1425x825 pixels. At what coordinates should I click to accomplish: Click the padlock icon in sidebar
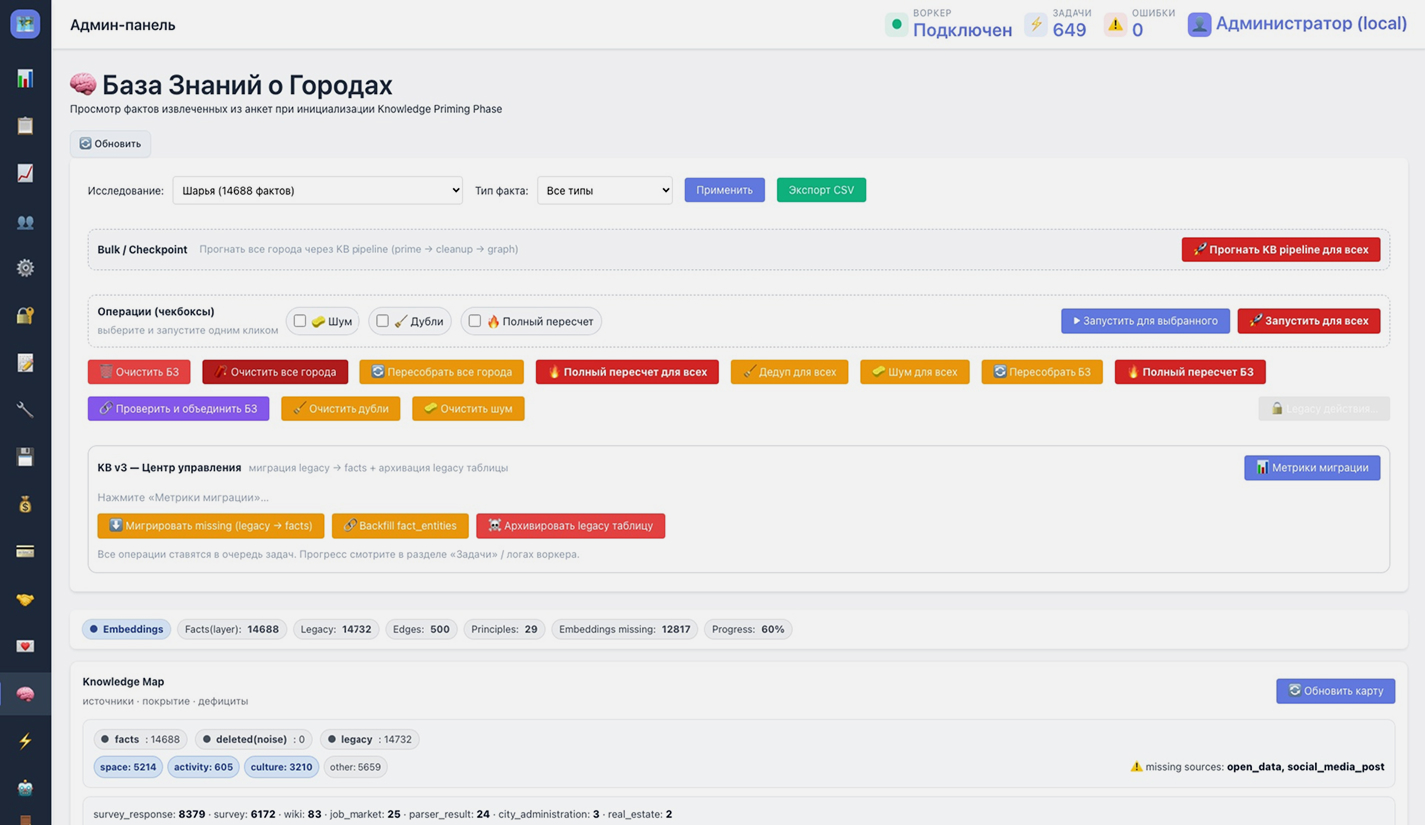(25, 315)
